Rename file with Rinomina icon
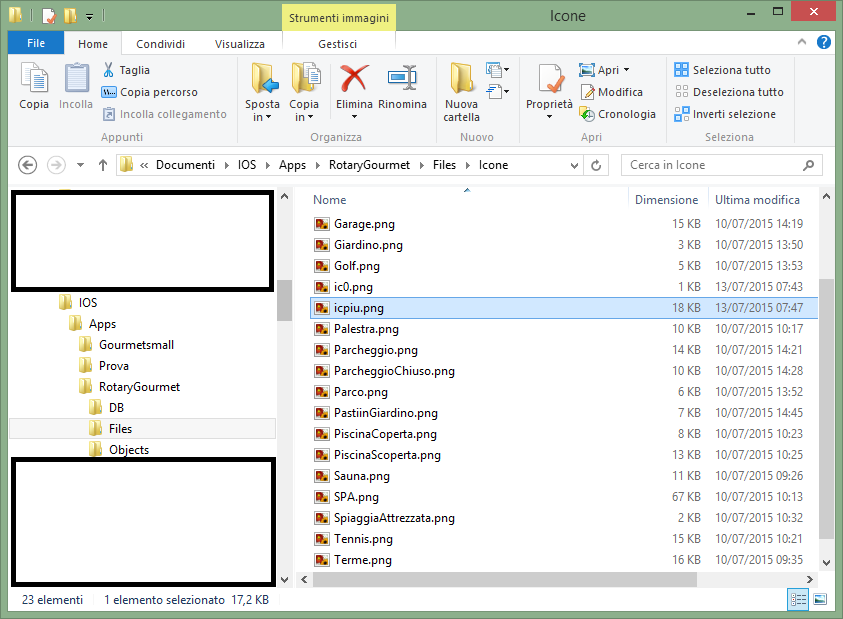The width and height of the screenshot is (843, 619). pyautogui.click(x=402, y=78)
